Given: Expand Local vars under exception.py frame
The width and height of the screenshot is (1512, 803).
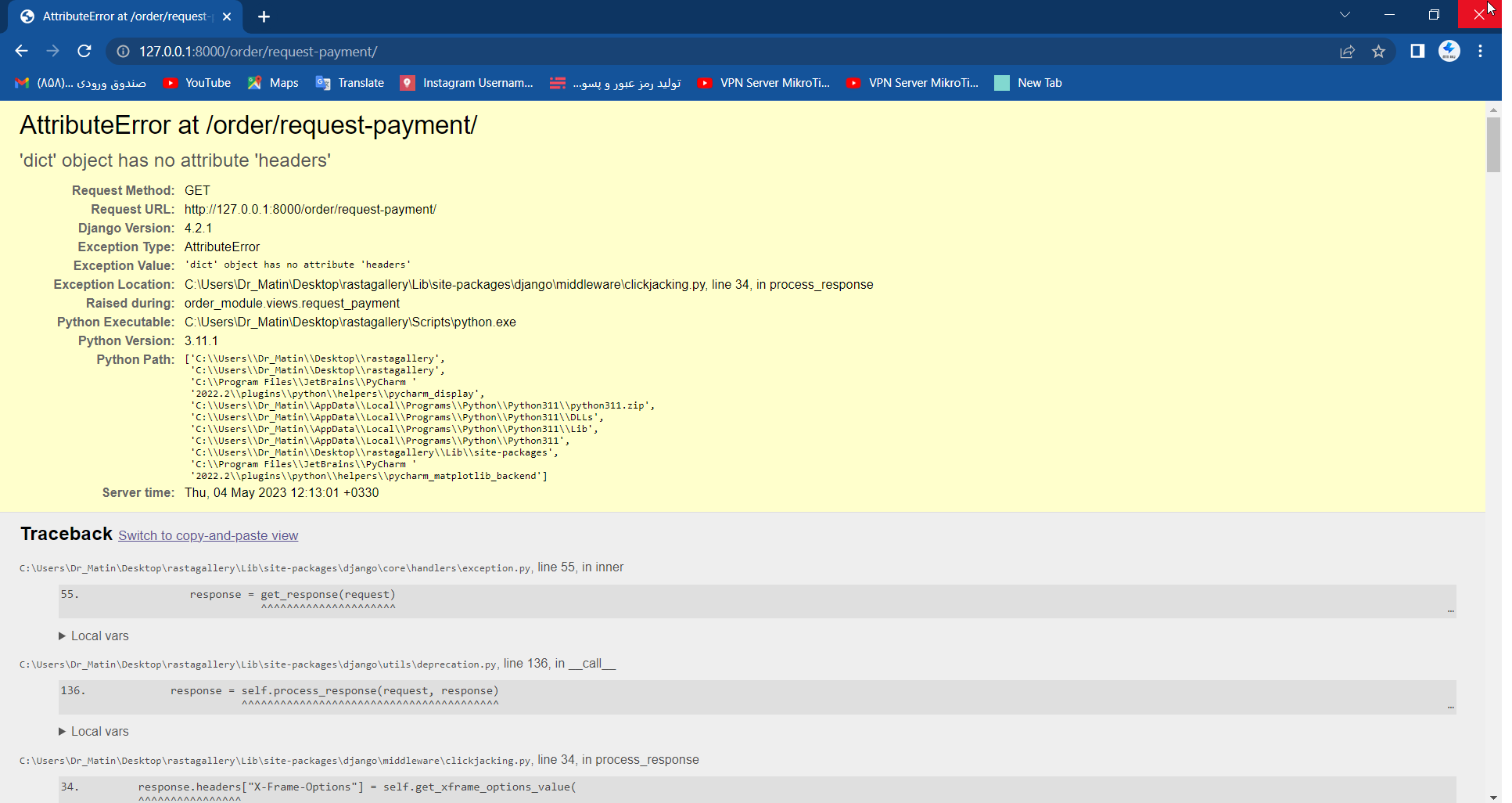Looking at the screenshot, I should [93, 636].
